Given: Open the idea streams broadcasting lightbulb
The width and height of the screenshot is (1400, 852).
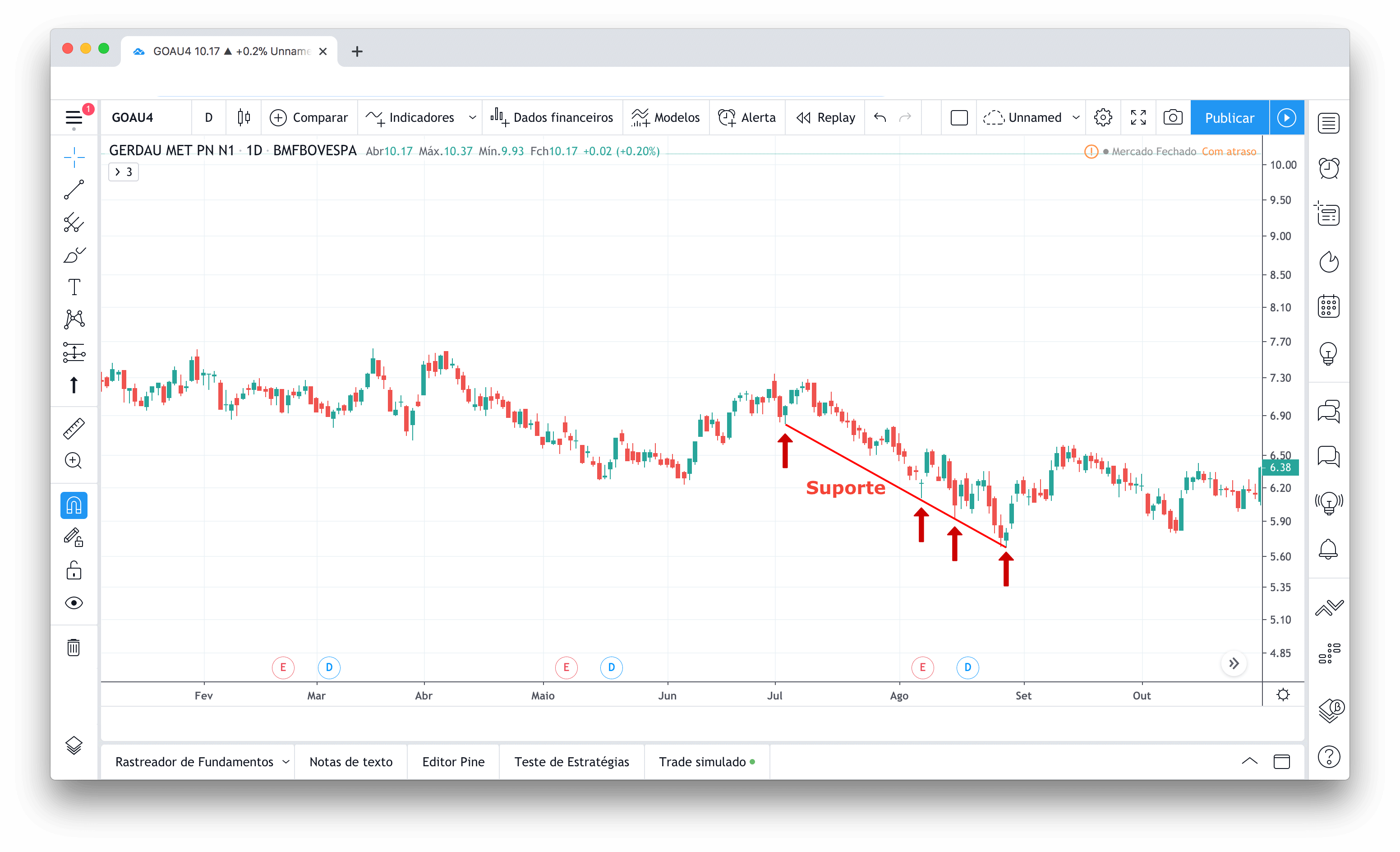Looking at the screenshot, I should point(1329,503).
